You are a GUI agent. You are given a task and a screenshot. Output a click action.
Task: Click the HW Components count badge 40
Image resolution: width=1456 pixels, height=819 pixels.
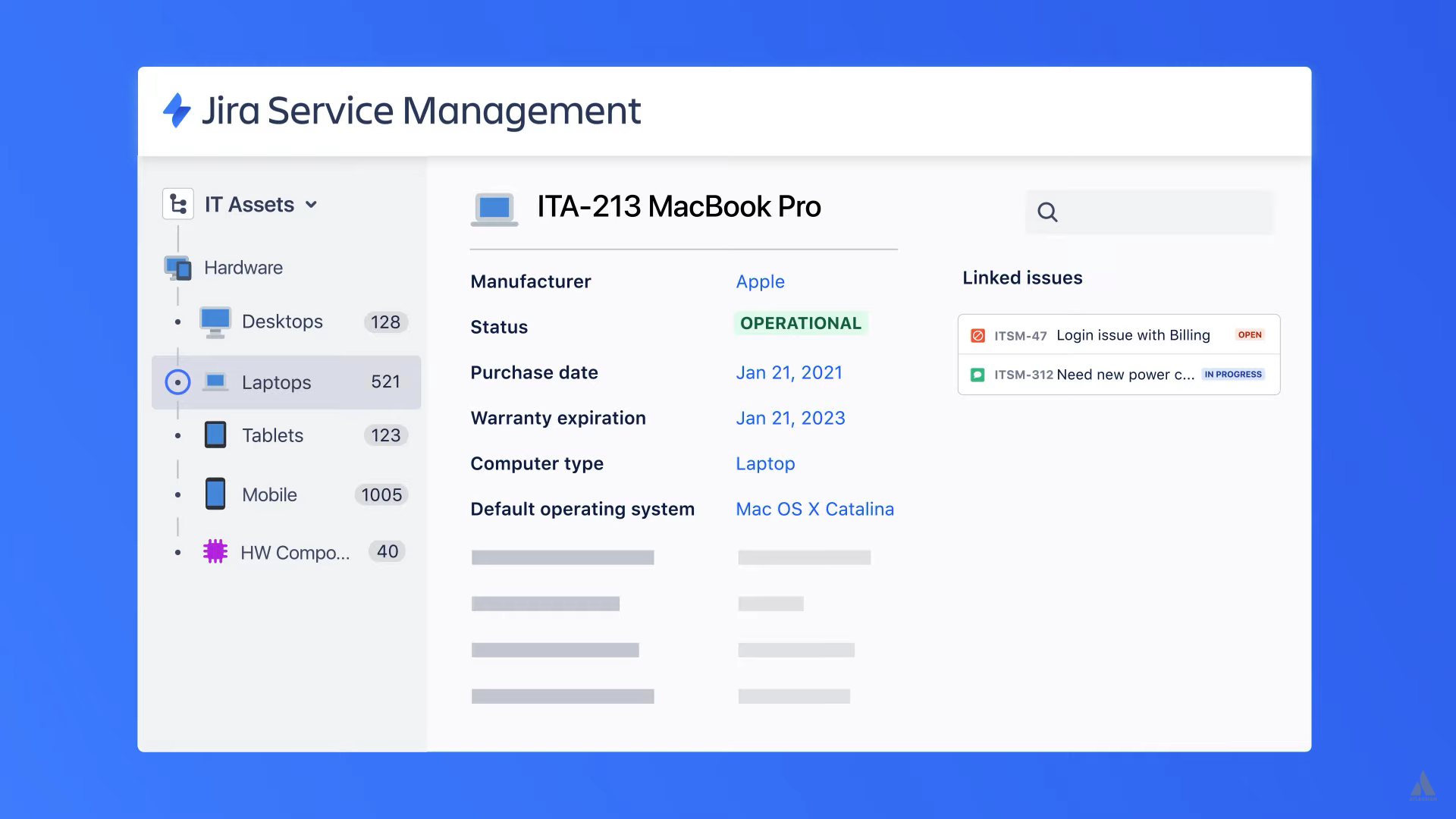pyautogui.click(x=388, y=551)
